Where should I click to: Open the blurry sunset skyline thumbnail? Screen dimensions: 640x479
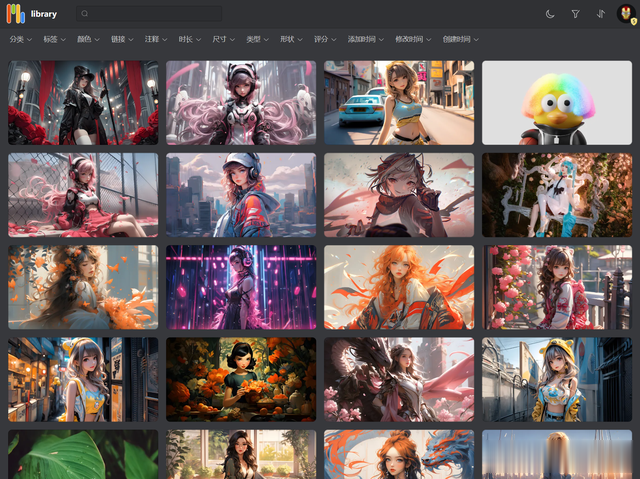pyautogui.click(x=557, y=454)
